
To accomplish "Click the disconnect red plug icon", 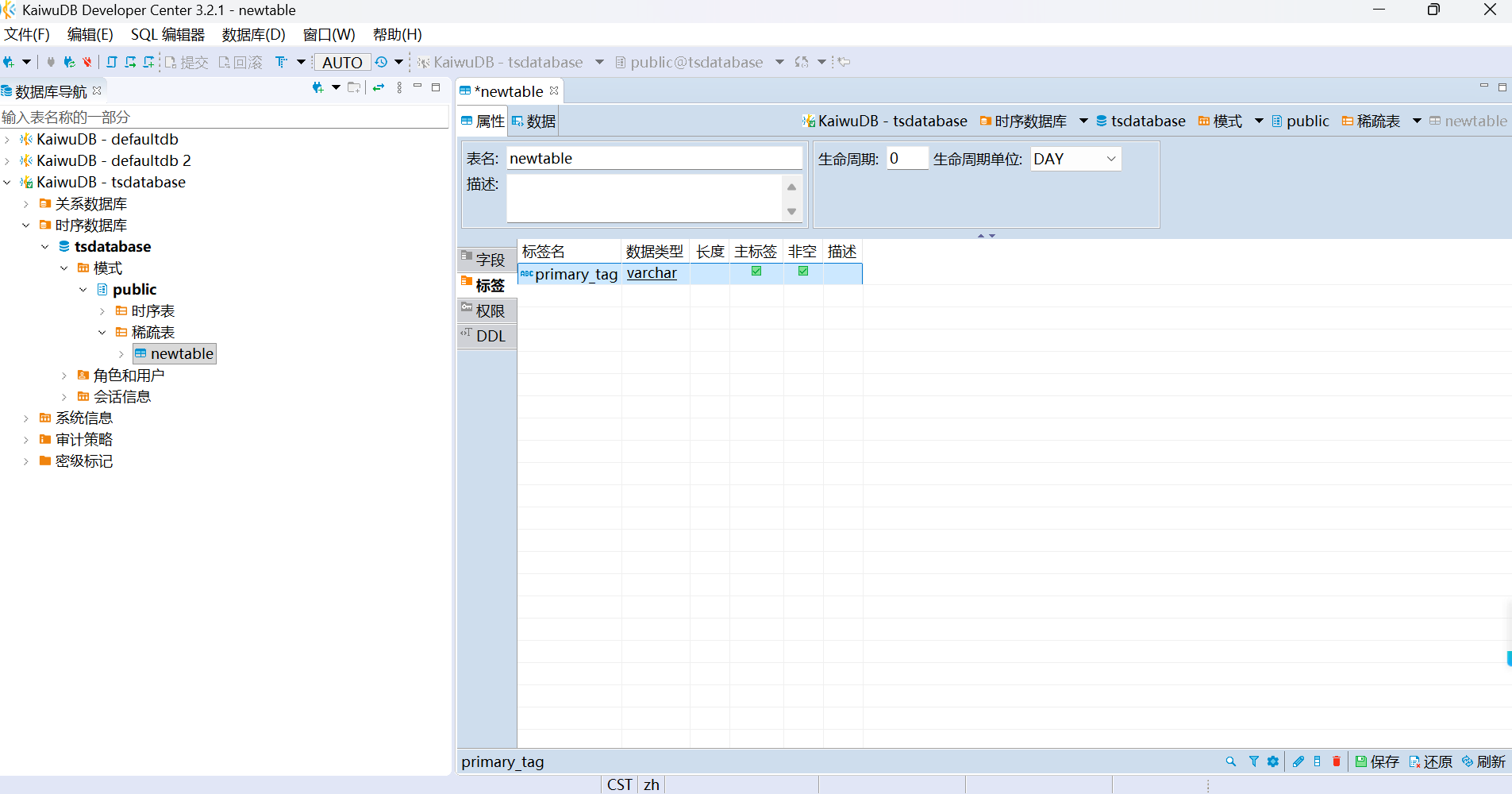I will pos(87,62).
